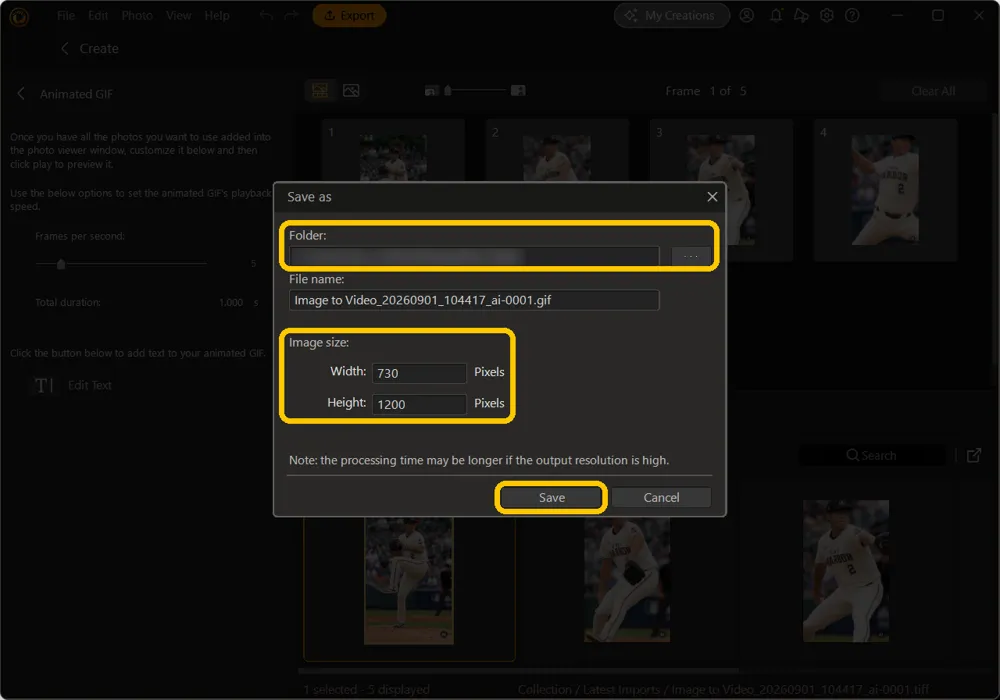The image size is (1000, 700).
Task: Go back from Animated GIF panel
Action: tap(21, 94)
